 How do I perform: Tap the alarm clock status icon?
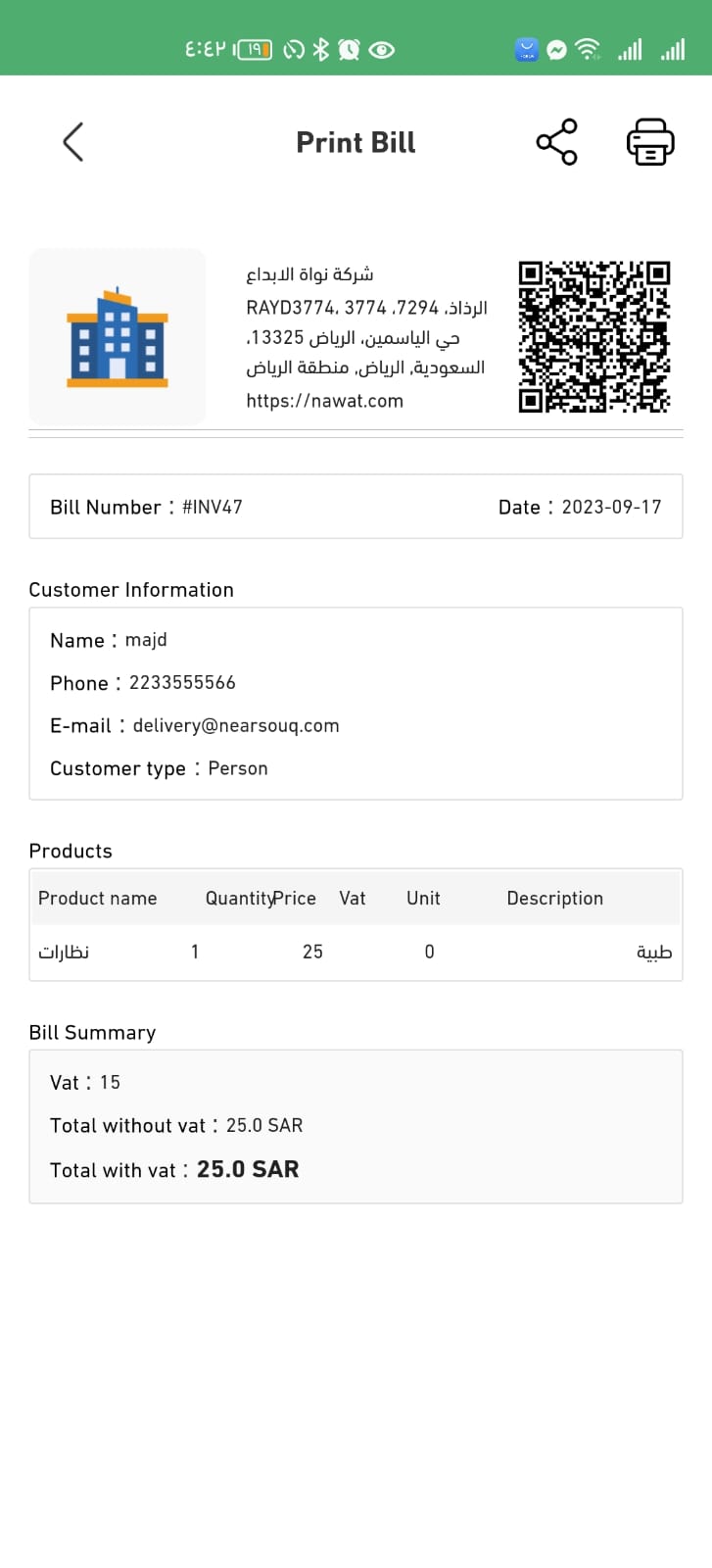(349, 49)
